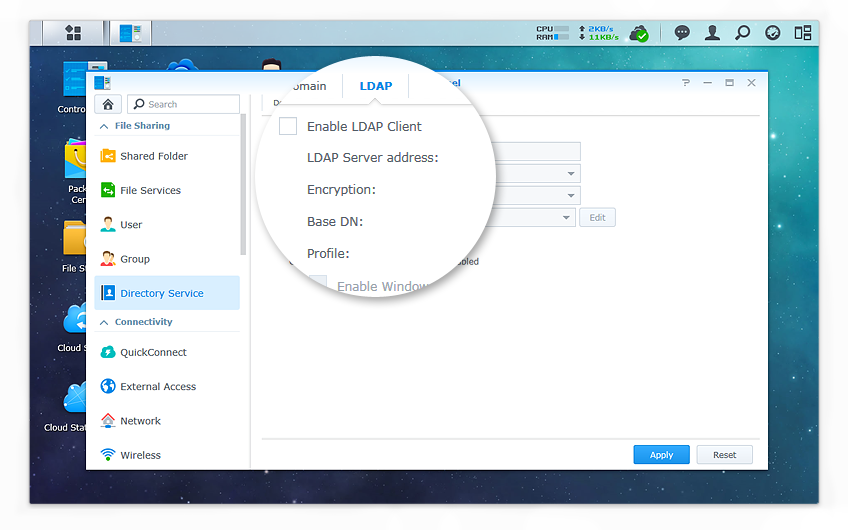
Task: Click the CPU and RAM usage indicator
Action: [x=553, y=33]
